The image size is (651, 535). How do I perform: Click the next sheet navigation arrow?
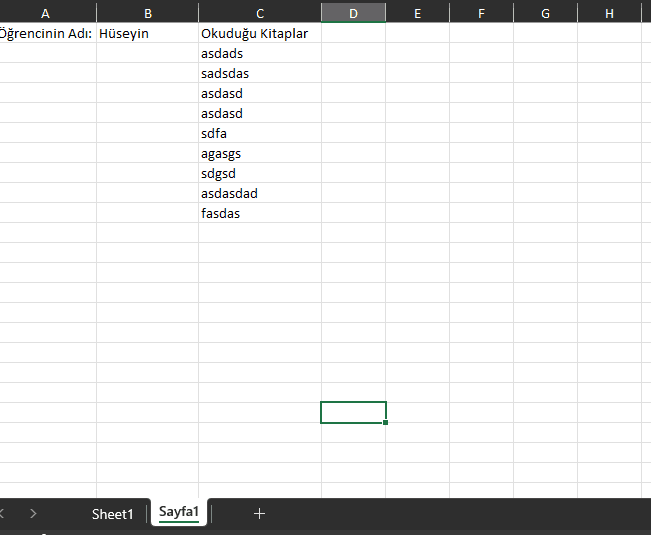tap(33, 513)
